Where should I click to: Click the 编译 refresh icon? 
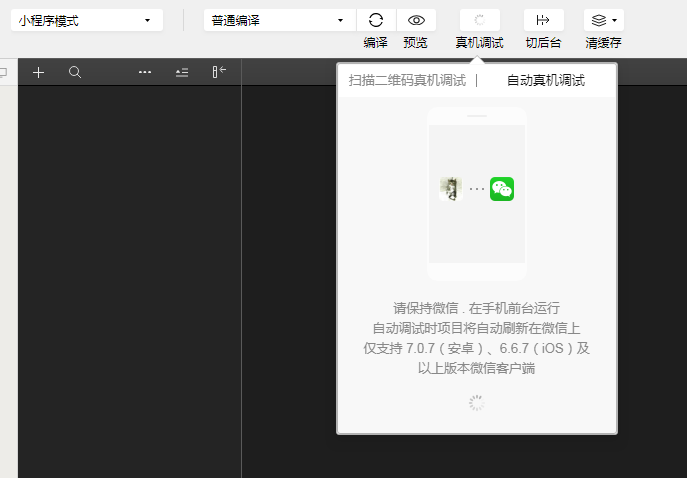click(376, 20)
